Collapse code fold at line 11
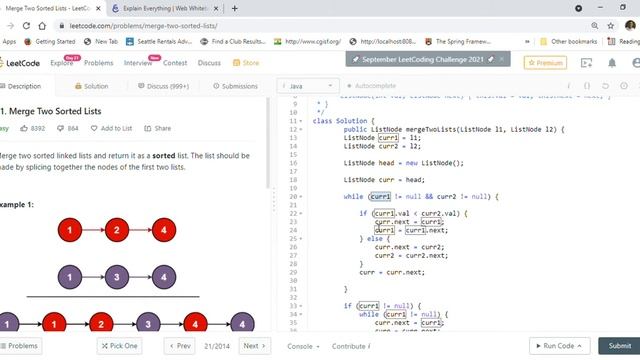The width and height of the screenshot is (640, 360). (301, 121)
